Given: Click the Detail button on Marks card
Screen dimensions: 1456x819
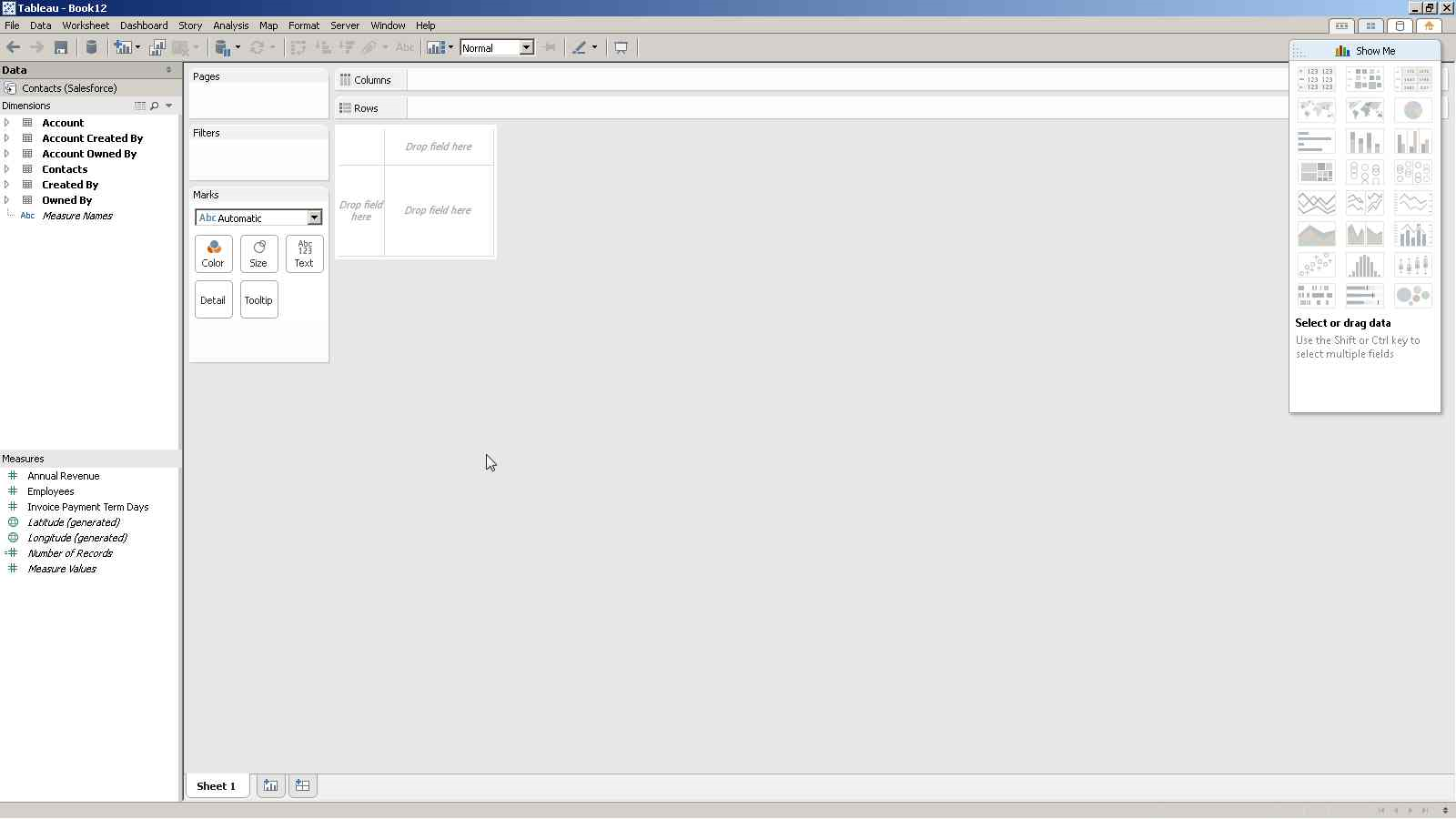Looking at the screenshot, I should pos(213,299).
